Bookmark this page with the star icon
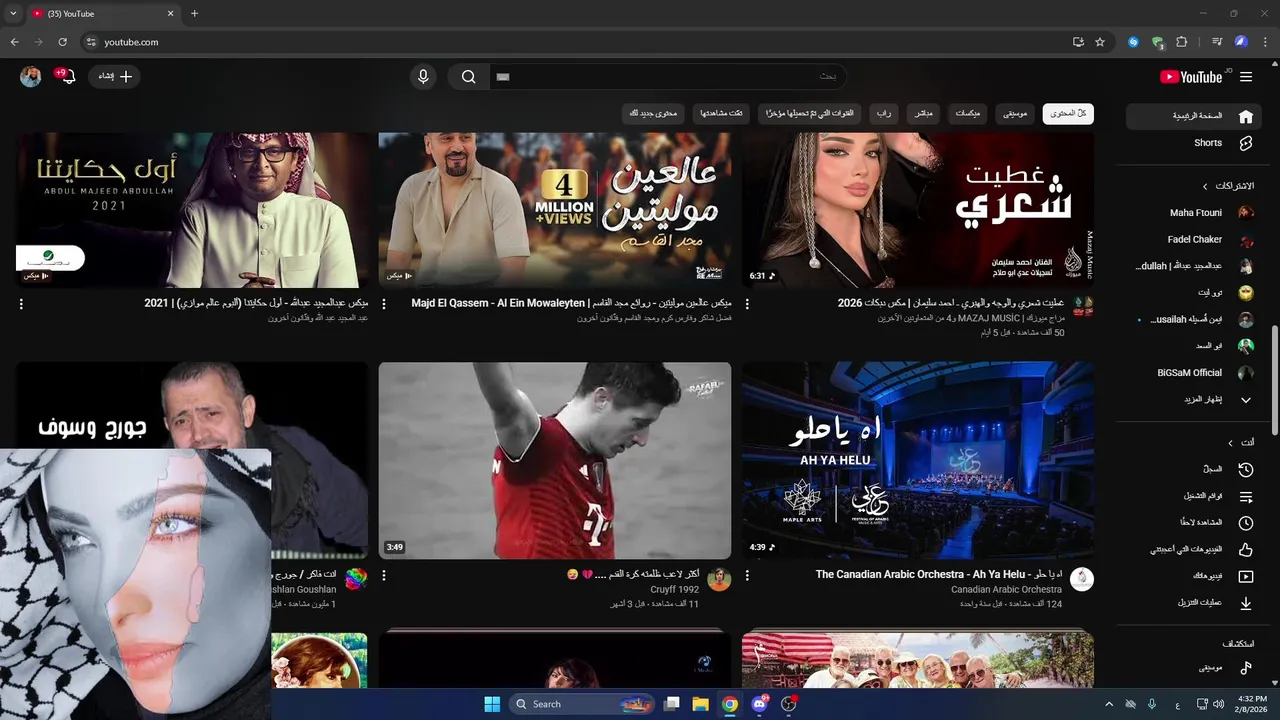The image size is (1280, 720). click(1100, 42)
